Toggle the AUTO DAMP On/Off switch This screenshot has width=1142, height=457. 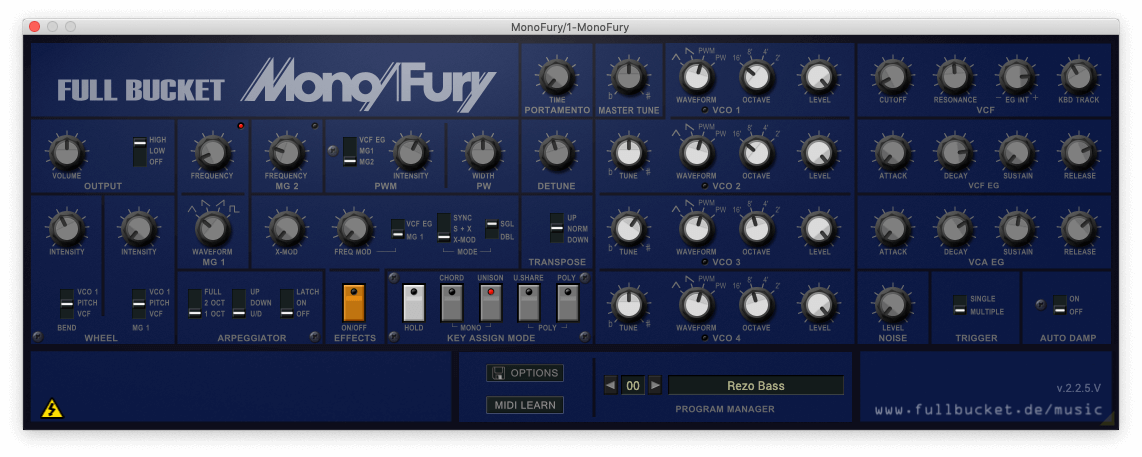tap(1060, 305)
